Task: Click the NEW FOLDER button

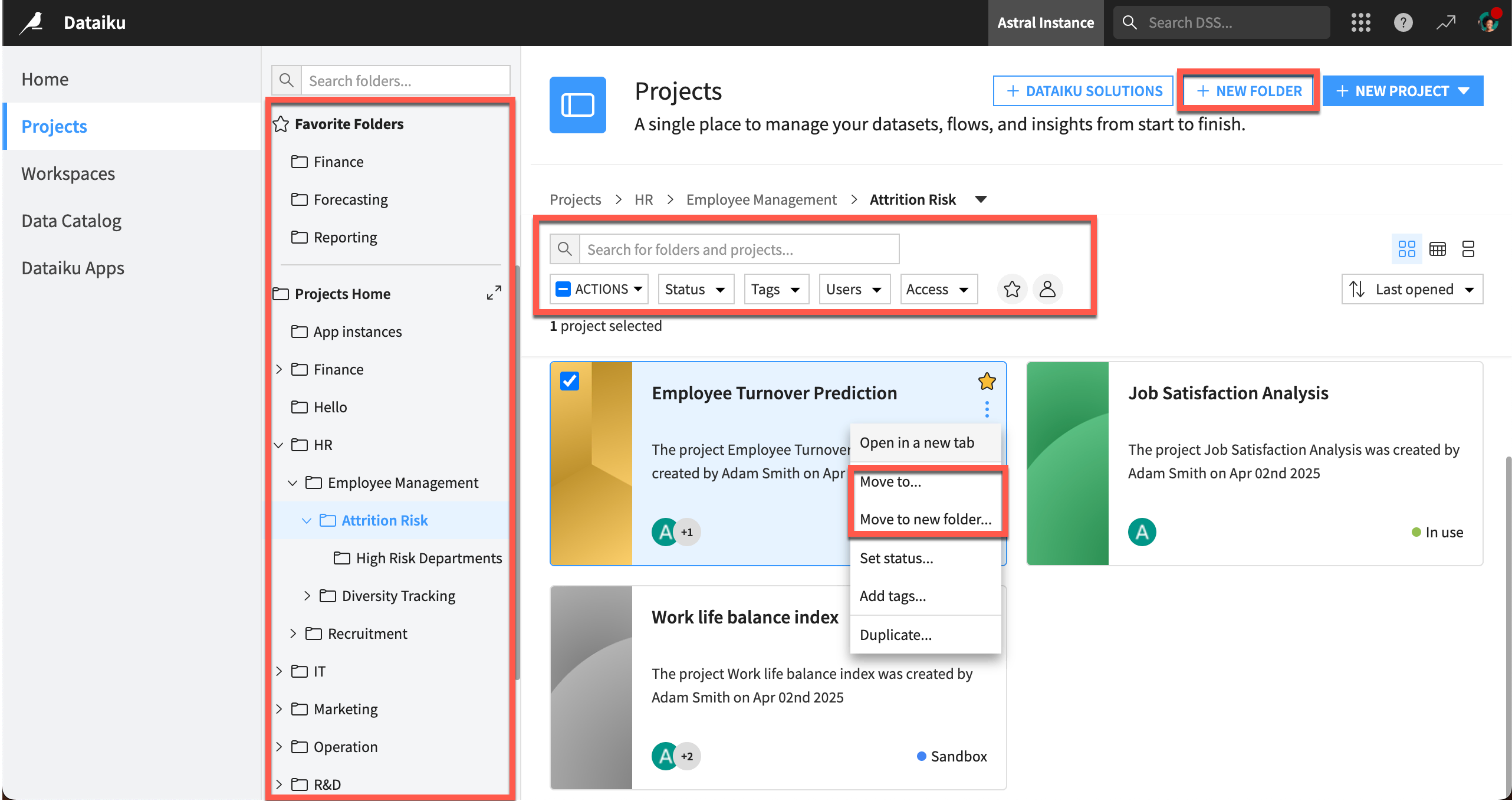Action: coord(1248,90)
